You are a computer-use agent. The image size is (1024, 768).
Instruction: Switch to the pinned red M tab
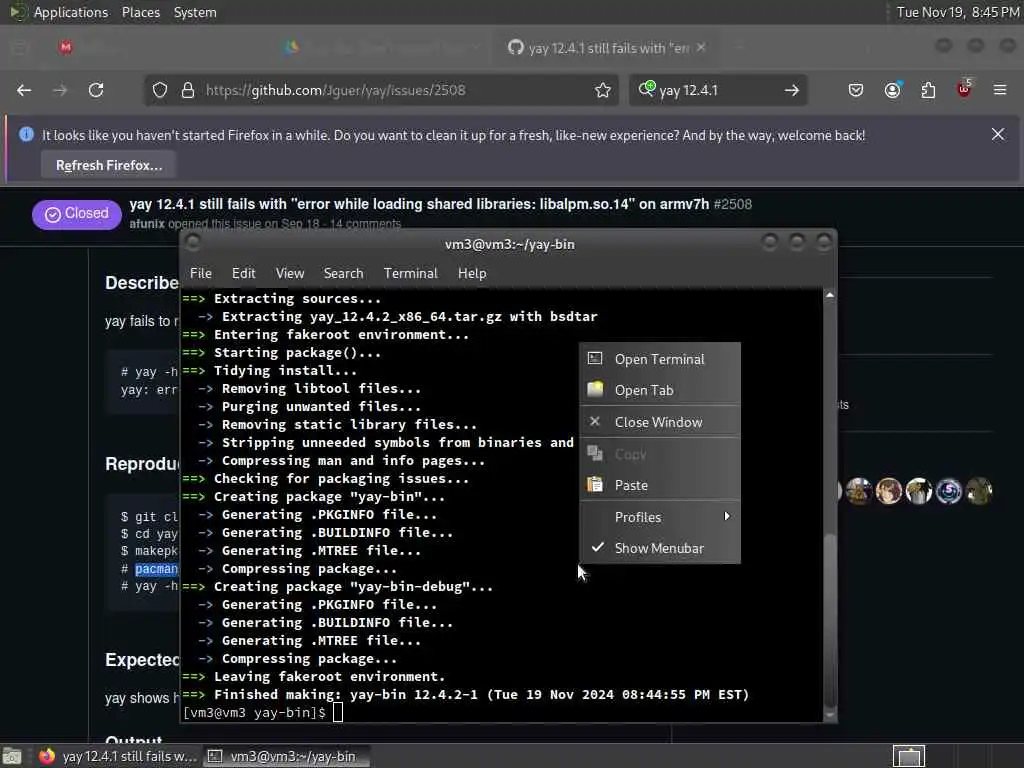[66, 47]
